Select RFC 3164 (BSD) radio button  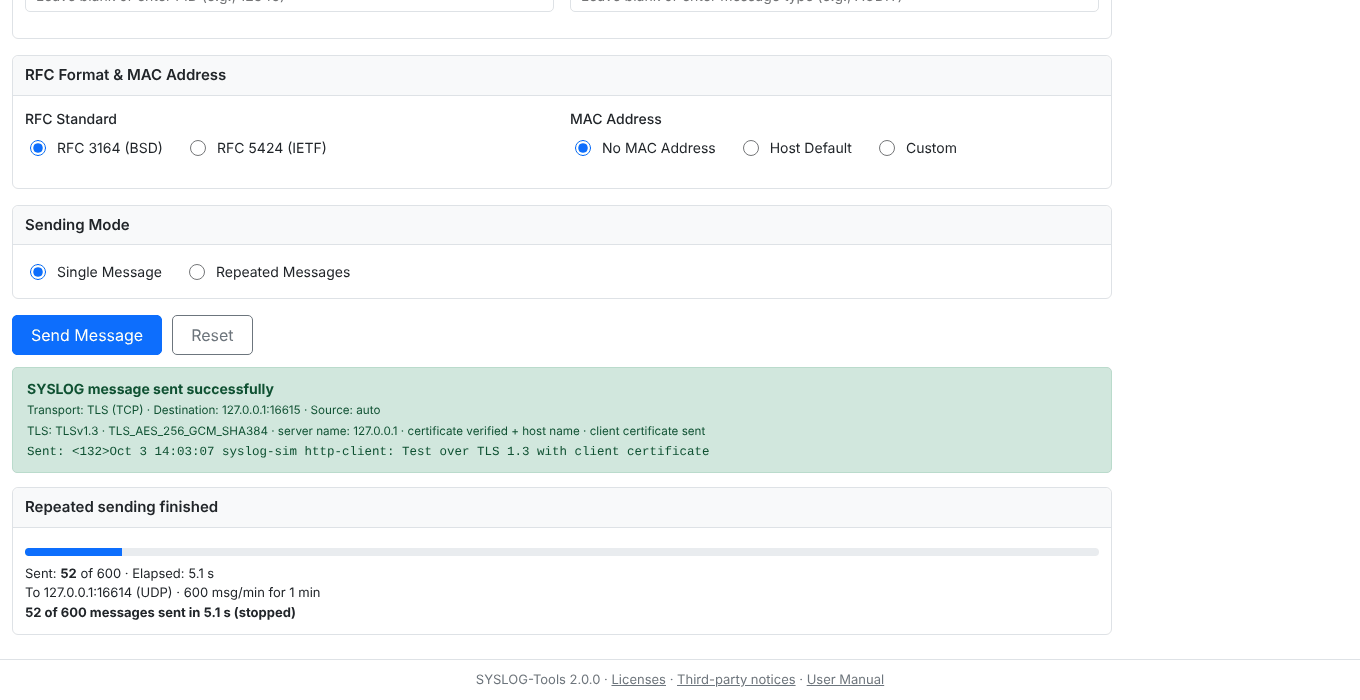(38, 148)
